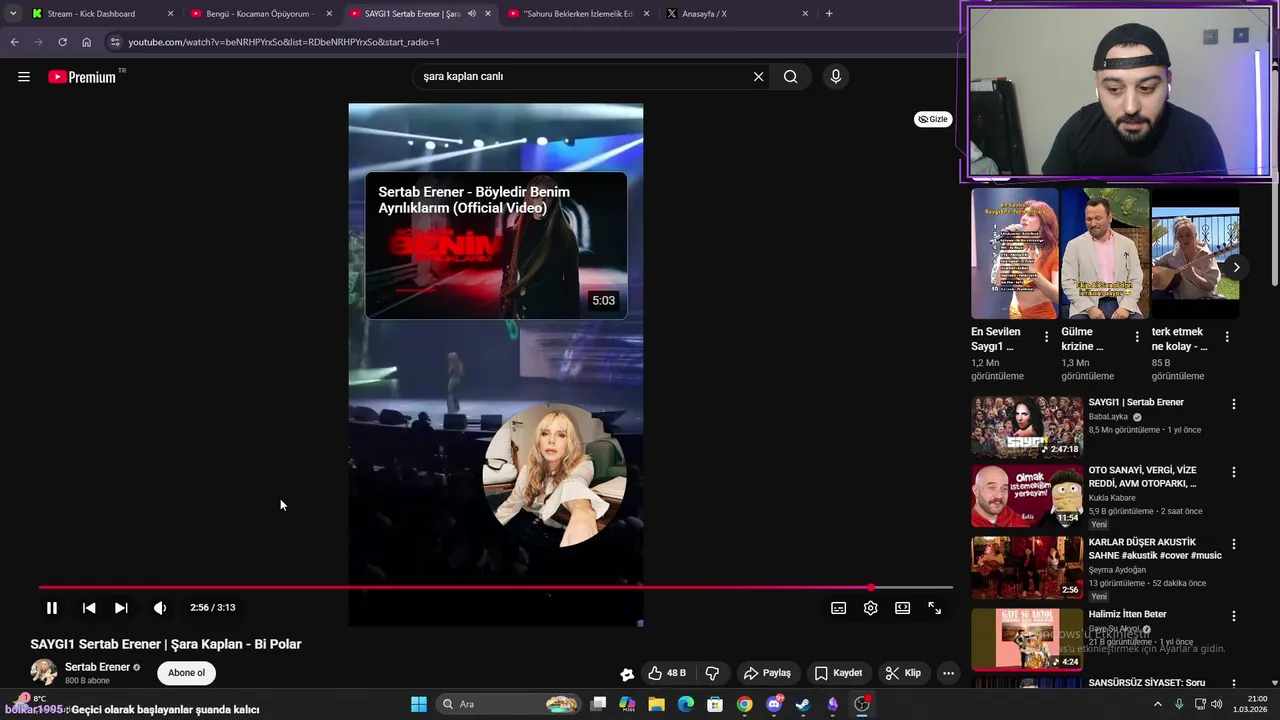Mute the SAYGI1 tab audio icon
This screenshot has height=720, width=1280.
(x=471, y=14)
